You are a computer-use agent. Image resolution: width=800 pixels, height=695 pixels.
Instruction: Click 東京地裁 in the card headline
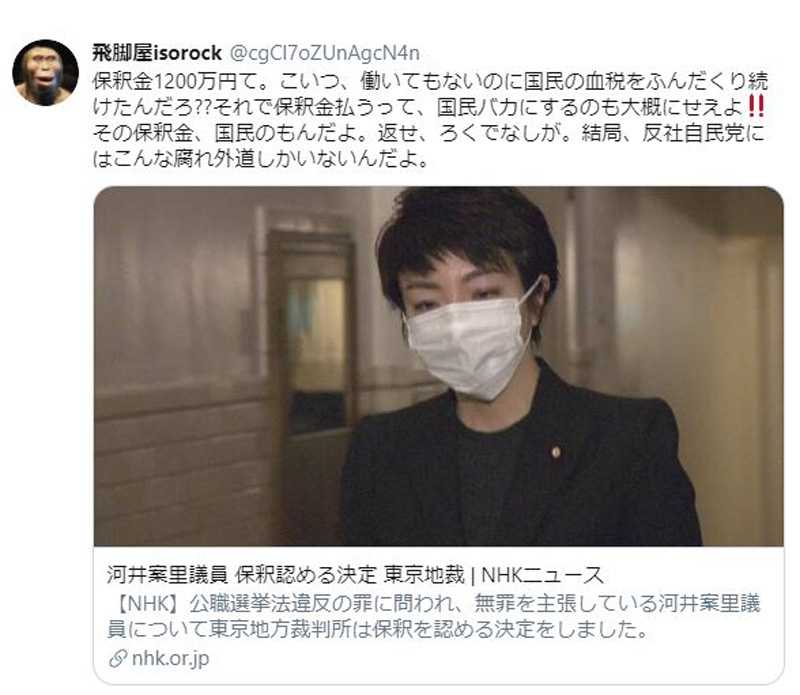(x=424, y=575)
